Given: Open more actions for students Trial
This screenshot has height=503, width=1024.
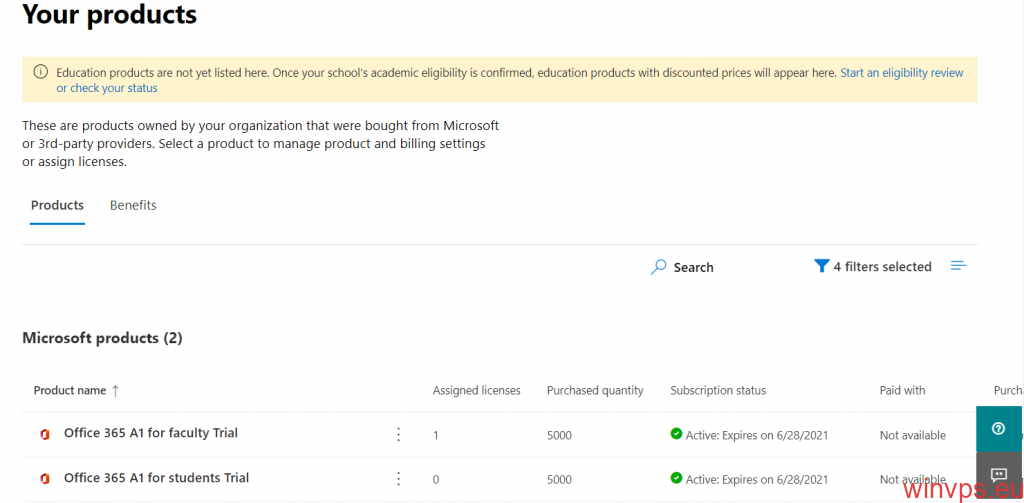Looking at the screenshot, I should click(x=398, y=479).
